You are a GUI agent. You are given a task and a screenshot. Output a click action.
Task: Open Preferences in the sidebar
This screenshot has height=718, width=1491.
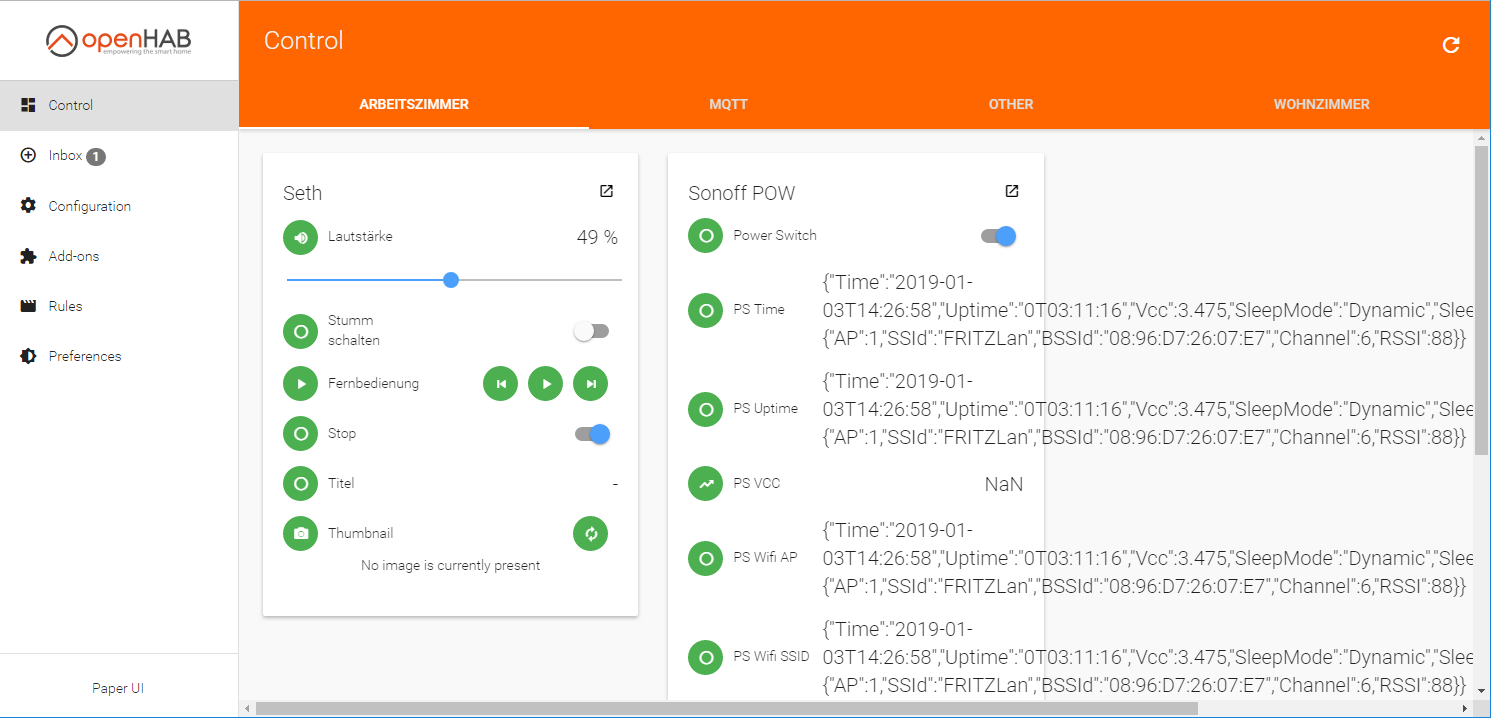(119, 356)
